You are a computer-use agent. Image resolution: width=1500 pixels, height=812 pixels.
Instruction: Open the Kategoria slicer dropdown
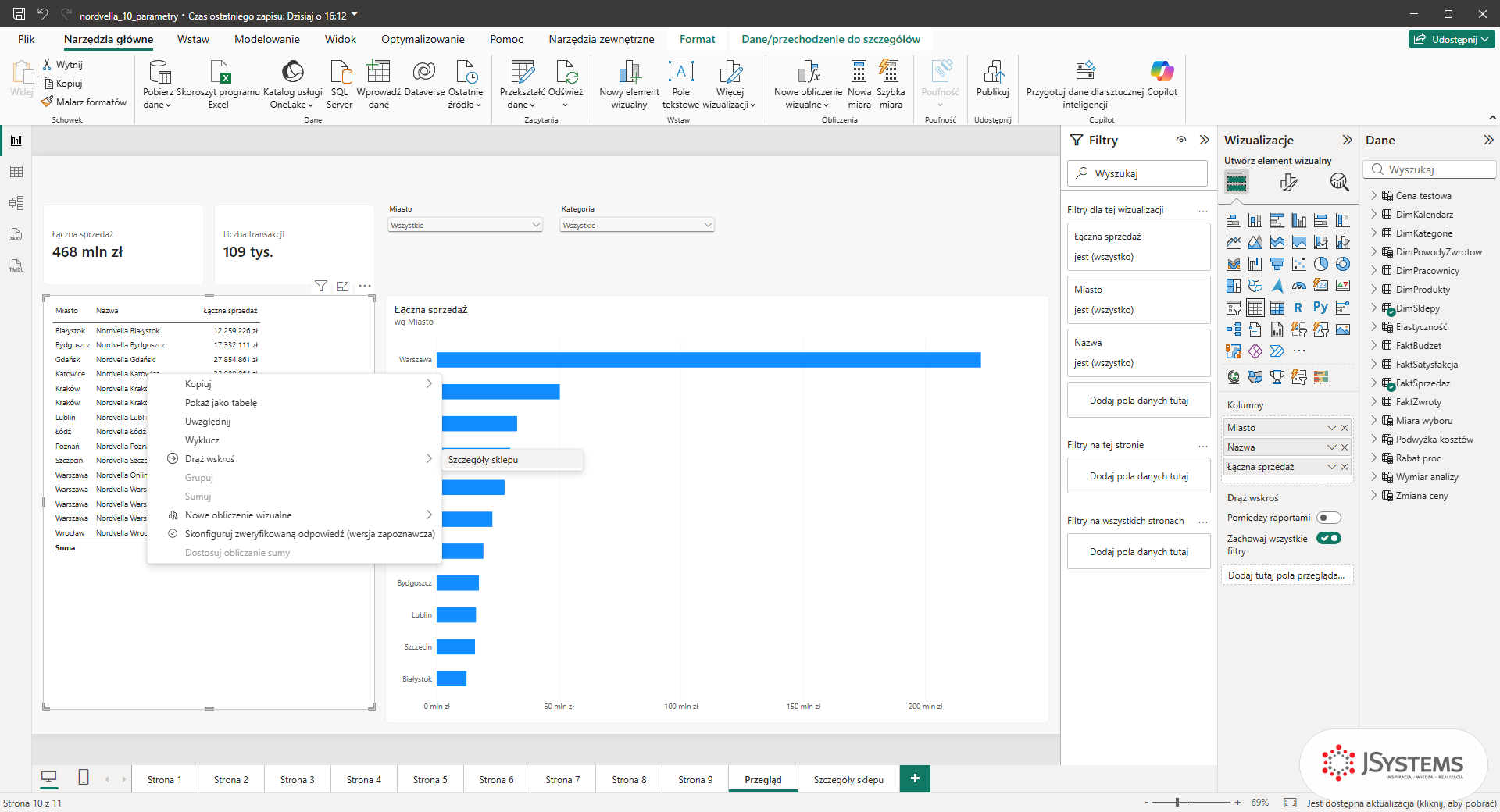tap(637, 226)
